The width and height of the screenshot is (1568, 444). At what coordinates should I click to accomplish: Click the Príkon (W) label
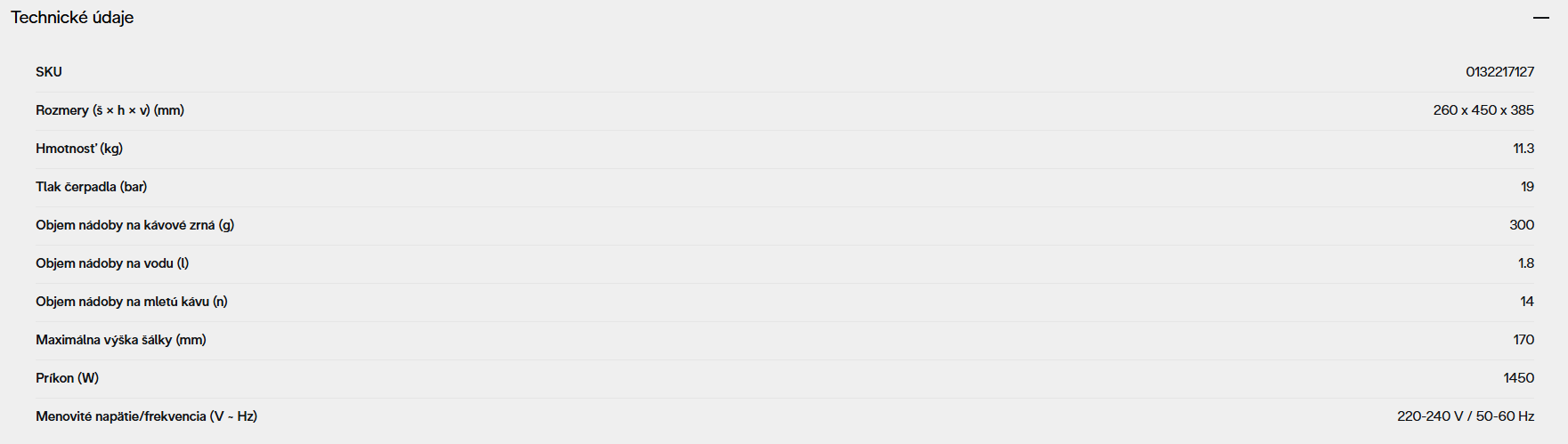(x=67, y=378)
